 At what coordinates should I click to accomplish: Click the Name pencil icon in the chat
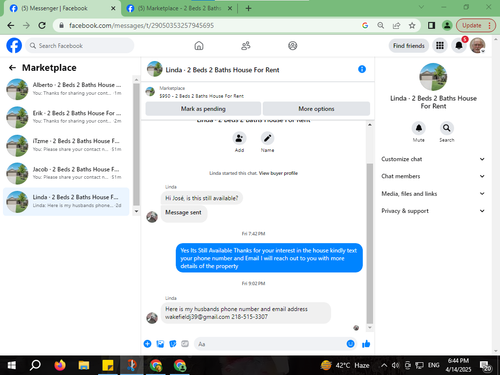point(267,138)
